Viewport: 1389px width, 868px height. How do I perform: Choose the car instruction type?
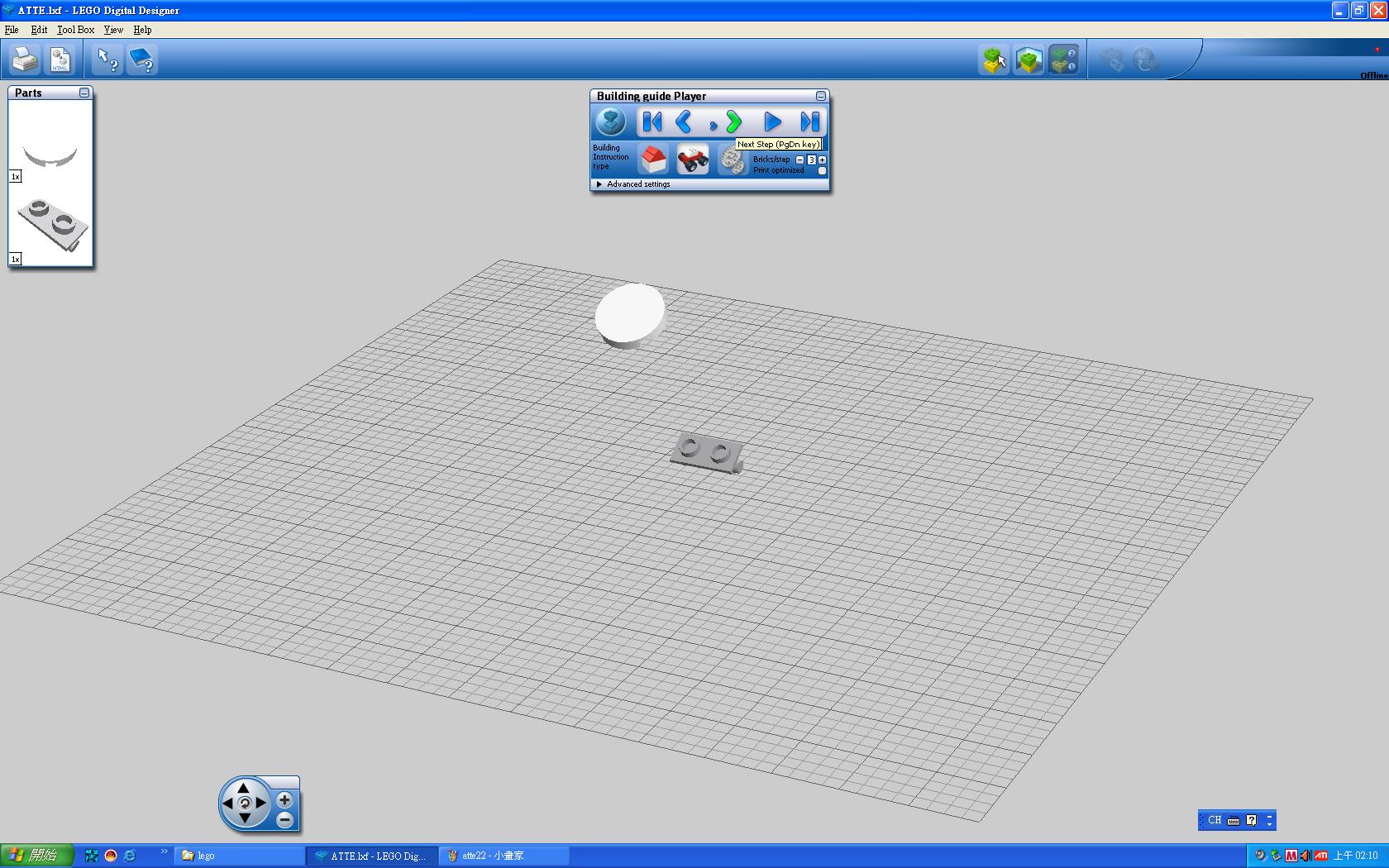point(693,159)
